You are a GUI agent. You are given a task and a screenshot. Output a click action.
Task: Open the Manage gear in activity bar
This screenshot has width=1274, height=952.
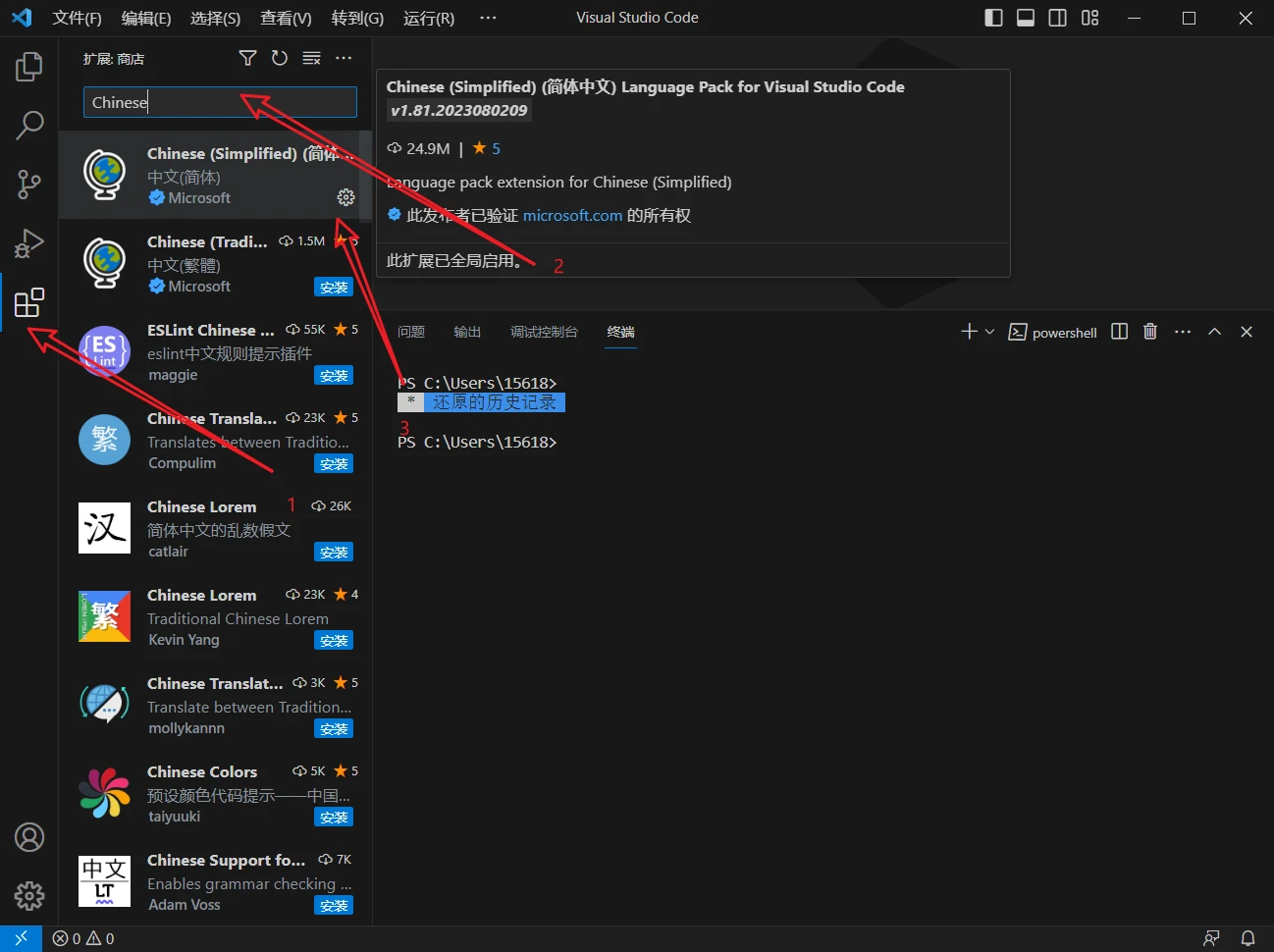coord(29,895)
